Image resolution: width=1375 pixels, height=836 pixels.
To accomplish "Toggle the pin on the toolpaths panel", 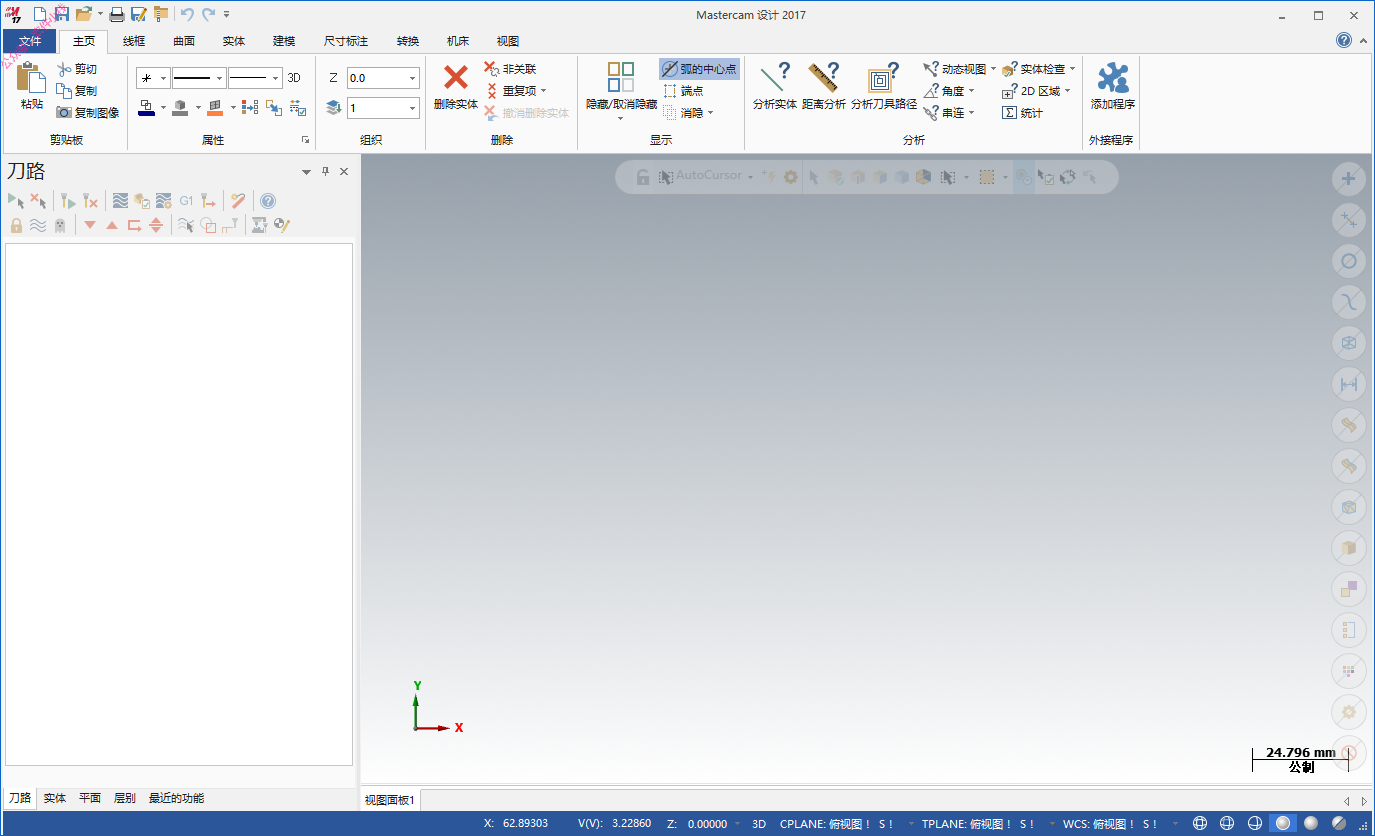I will [x=325, y=172].
